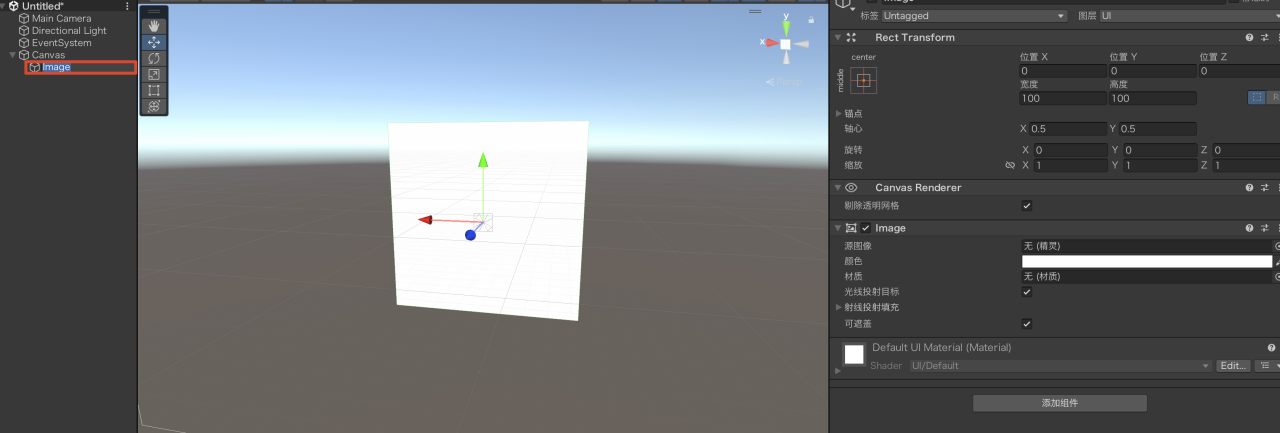Viewport: 1280px width, 433px height.
Task: Select the Scale tool
Action: coord(153,74)
